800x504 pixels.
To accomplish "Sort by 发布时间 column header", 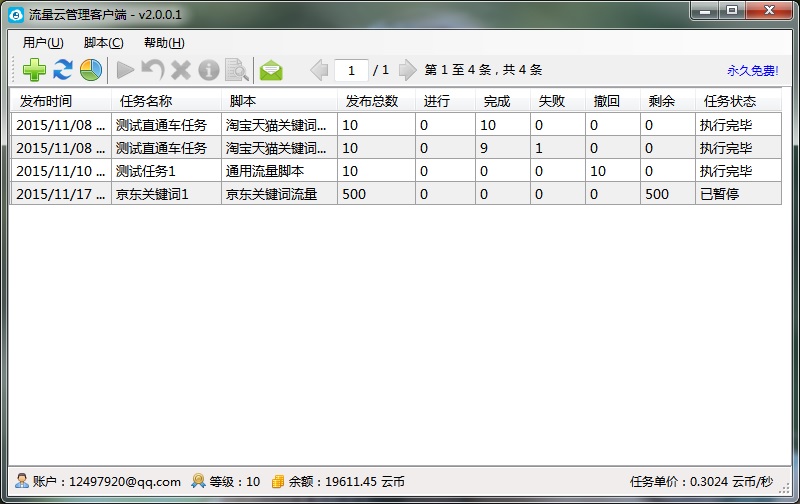I will [61, 101].
